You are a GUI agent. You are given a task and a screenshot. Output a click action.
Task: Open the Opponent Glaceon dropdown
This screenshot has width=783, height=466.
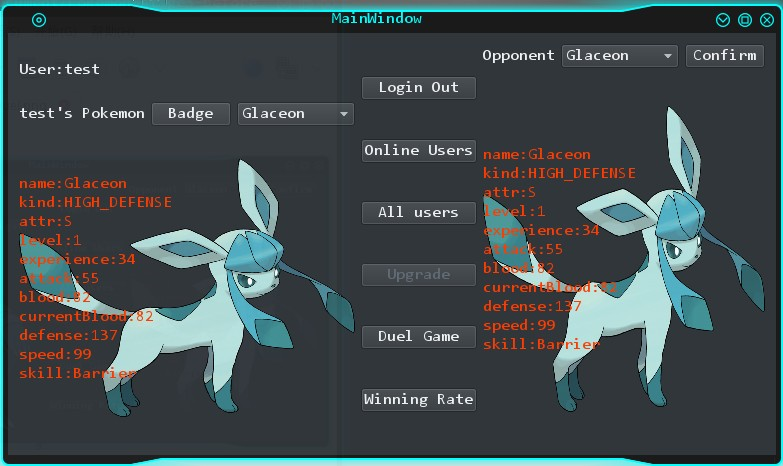pyautogui.click(x=620, y=55)
